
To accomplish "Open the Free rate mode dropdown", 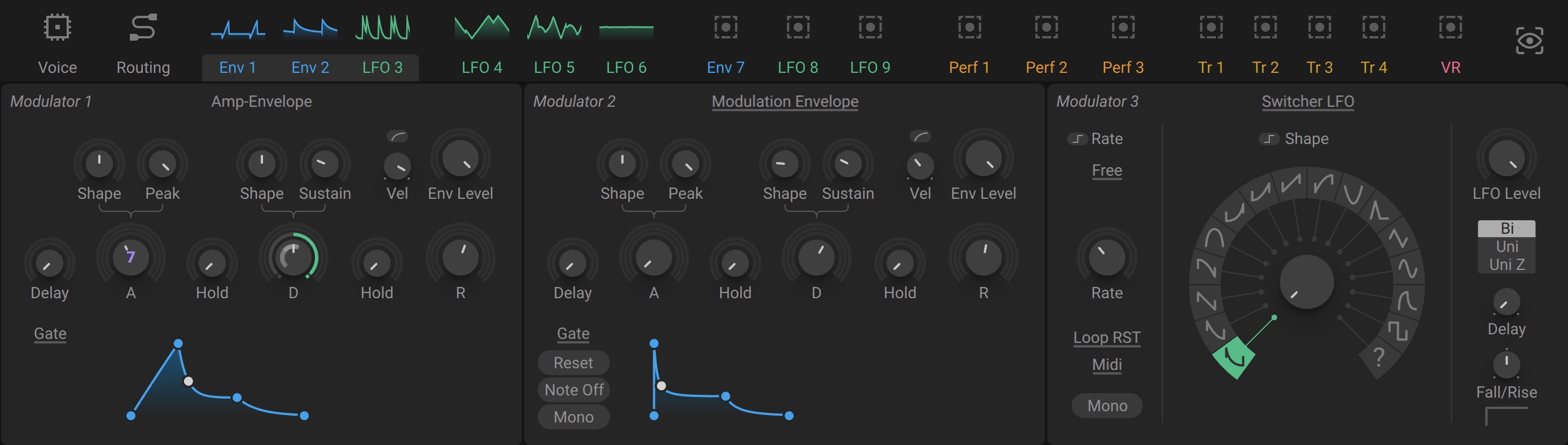I will (x=1107, y=171).
